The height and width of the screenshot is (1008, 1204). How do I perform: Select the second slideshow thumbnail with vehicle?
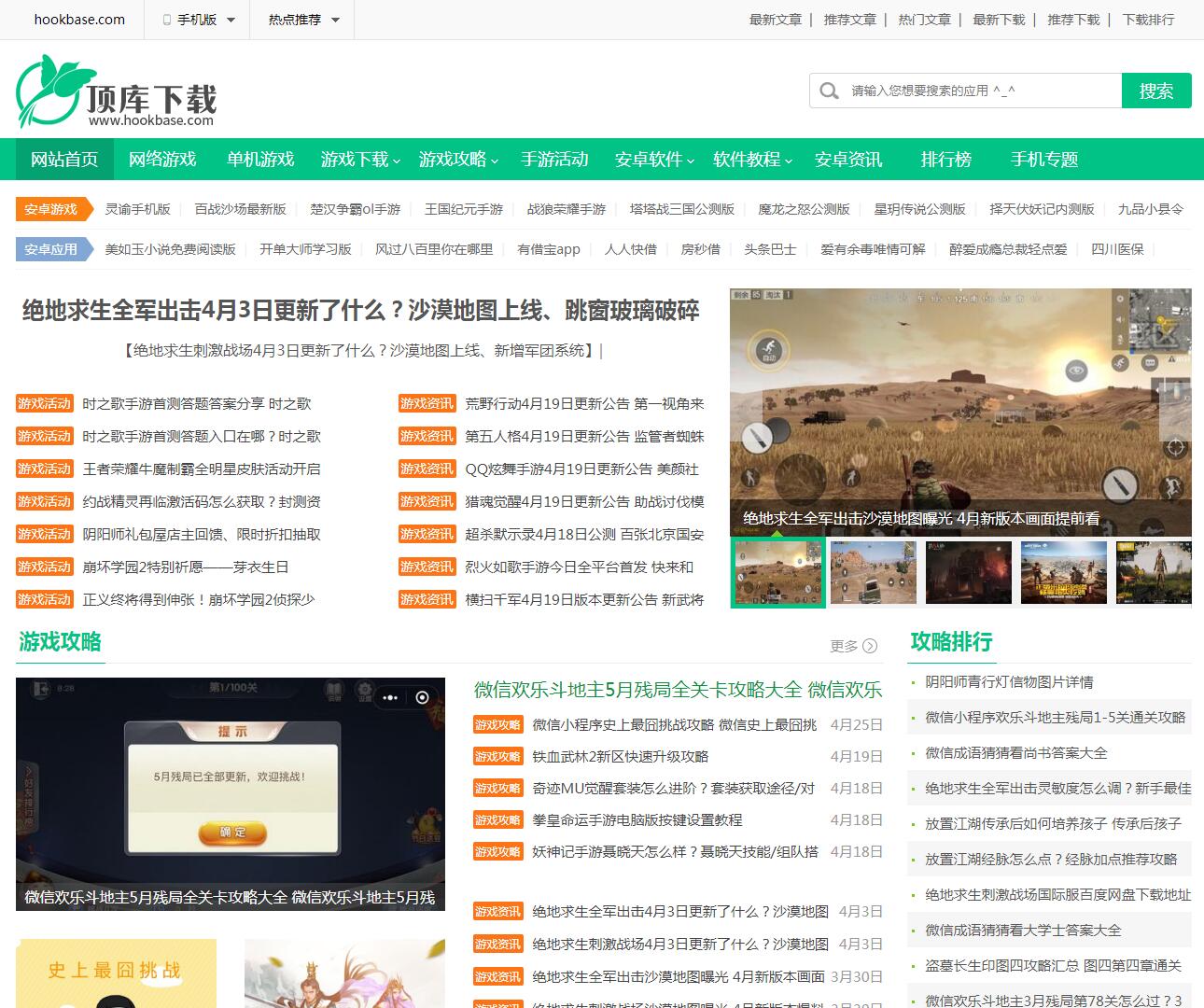pyautogui.click(x=874, y=573)
